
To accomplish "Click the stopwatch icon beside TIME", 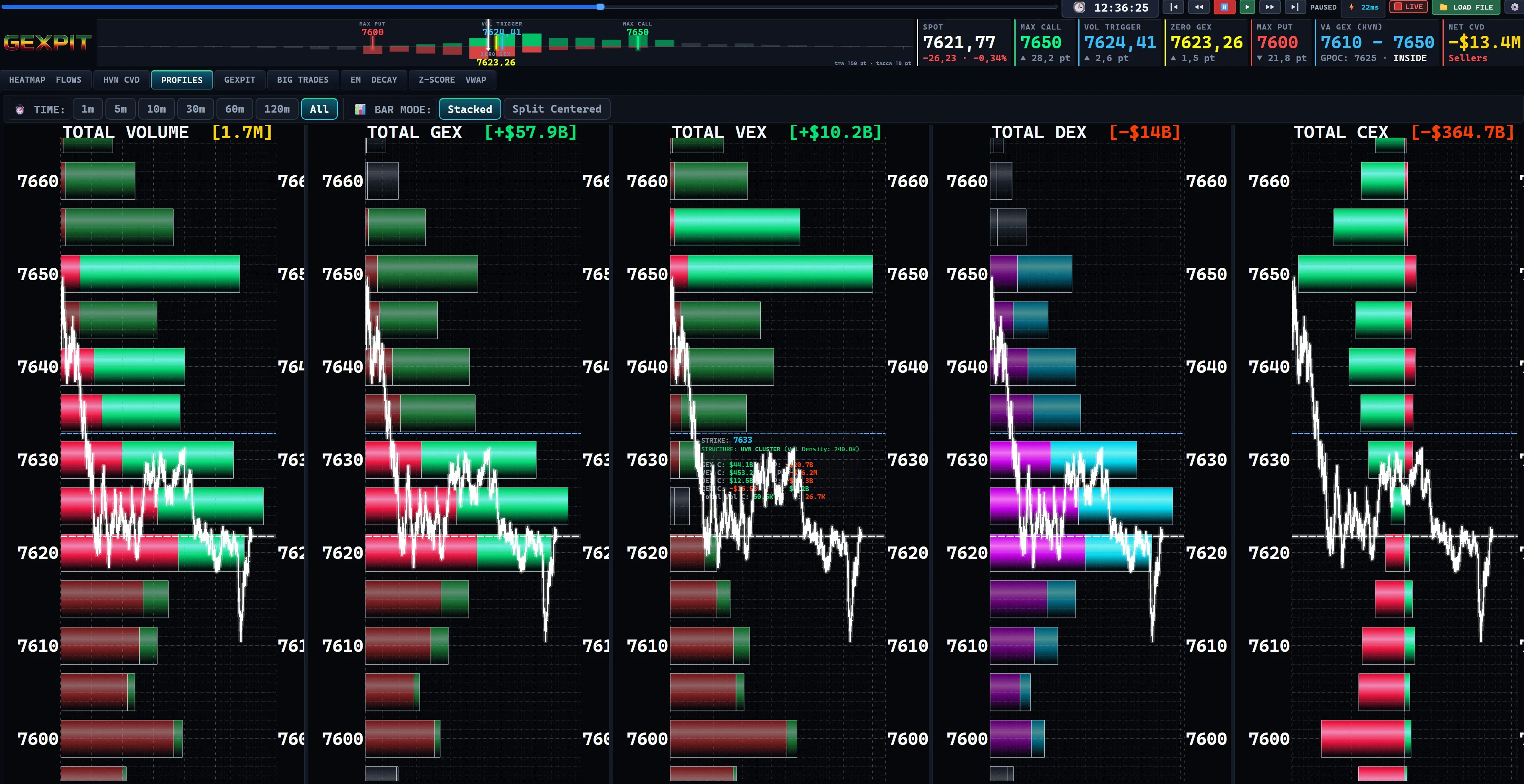I will point(20,109).
